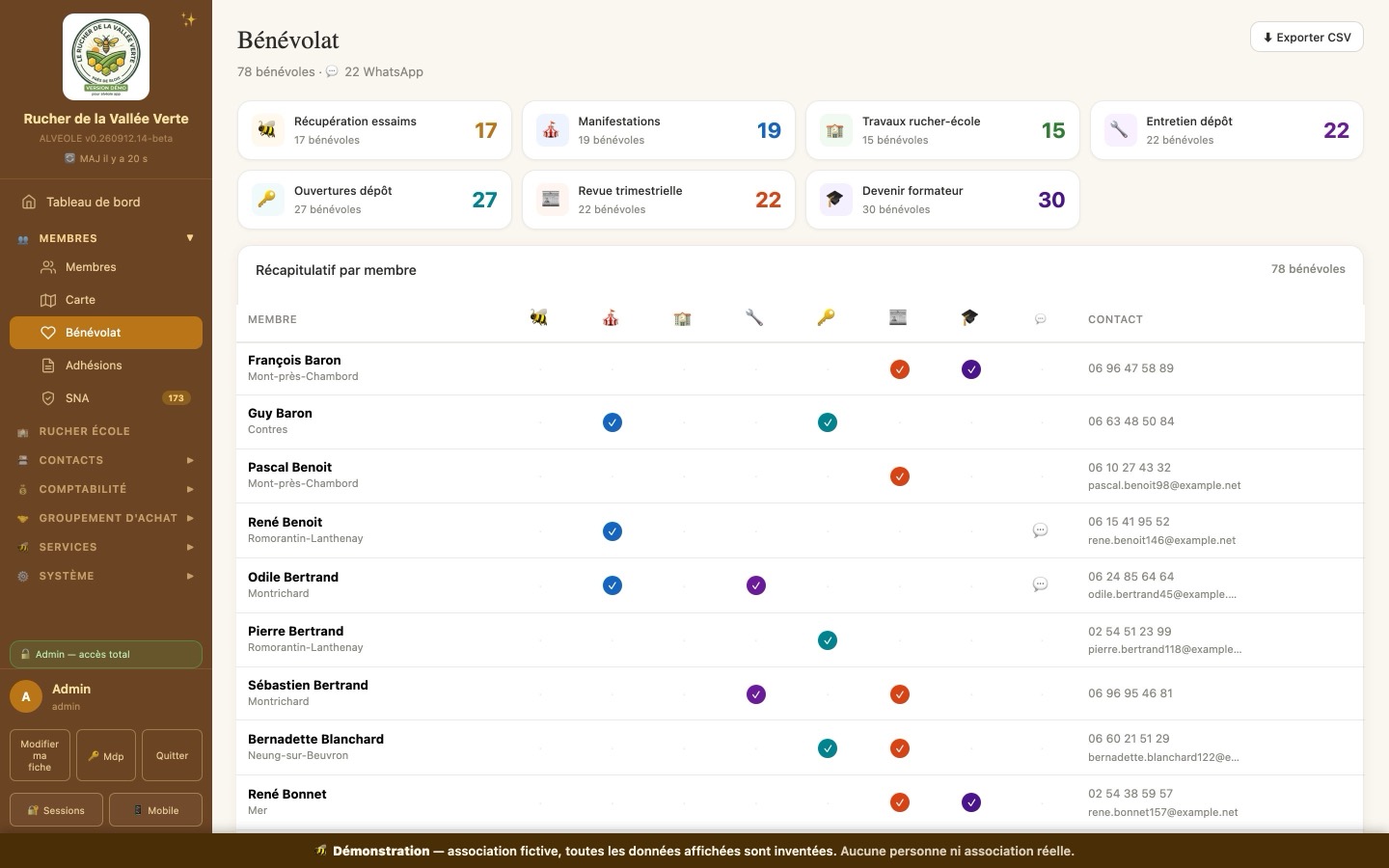This screenshot has height=868, width=1389.
Task: Toggle Pascal Benoit's orange Revue trimestrielle check
Action: [x=900, y=476]
